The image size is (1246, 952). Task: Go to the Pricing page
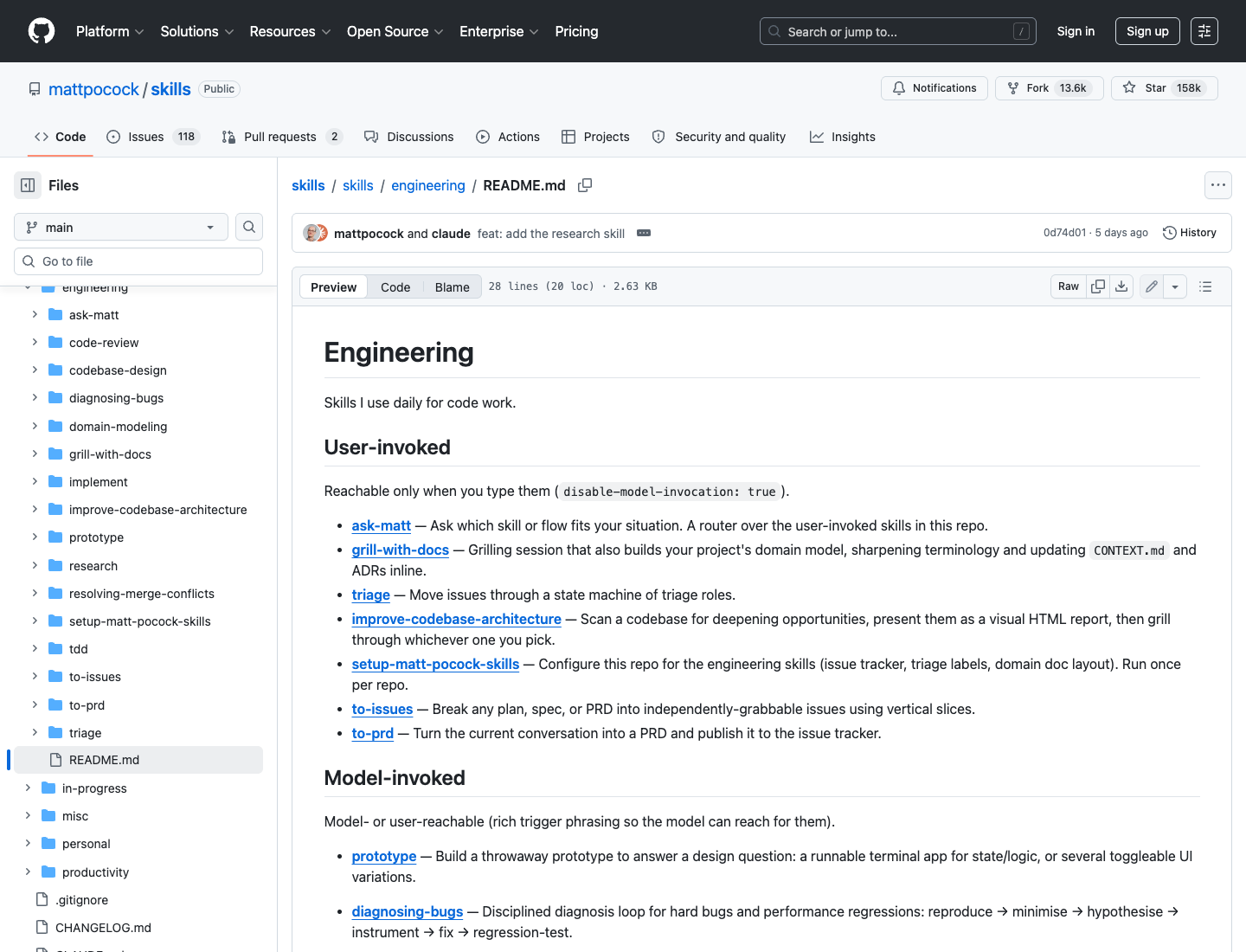(x=576, y=31)
